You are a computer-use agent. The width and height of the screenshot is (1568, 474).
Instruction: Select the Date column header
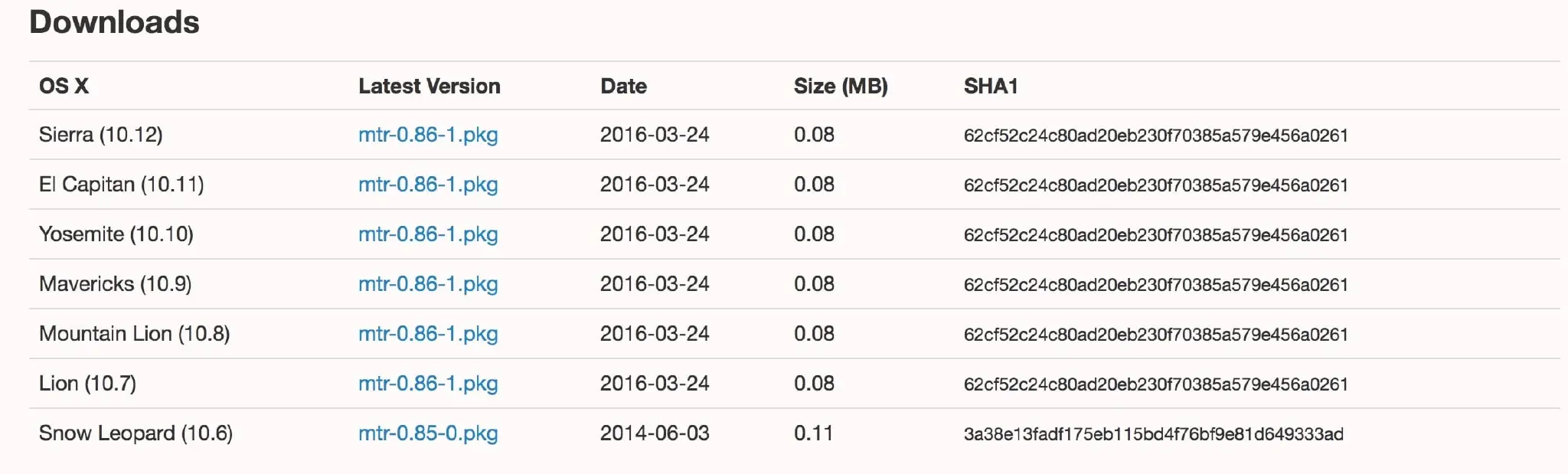tap(623, 86)
